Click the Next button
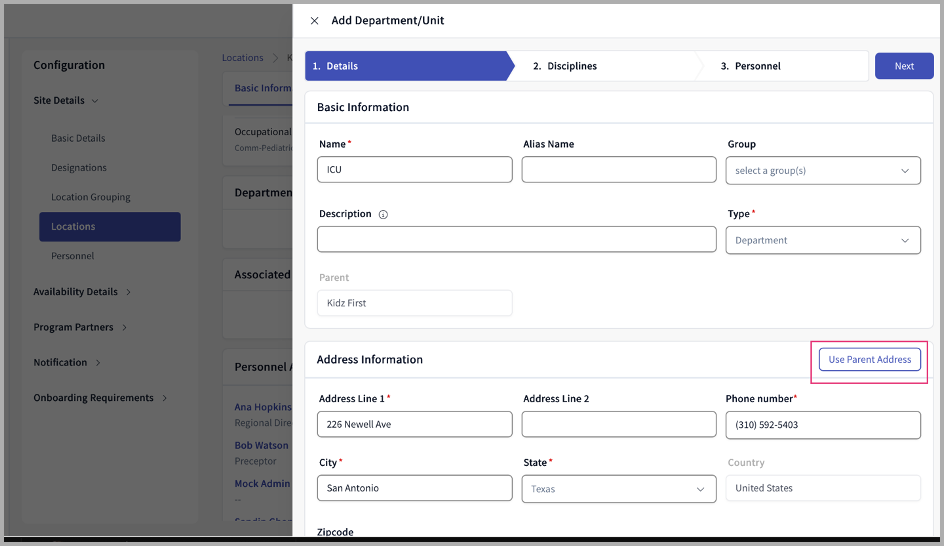 pyautogui.click(x=904, y=66)
